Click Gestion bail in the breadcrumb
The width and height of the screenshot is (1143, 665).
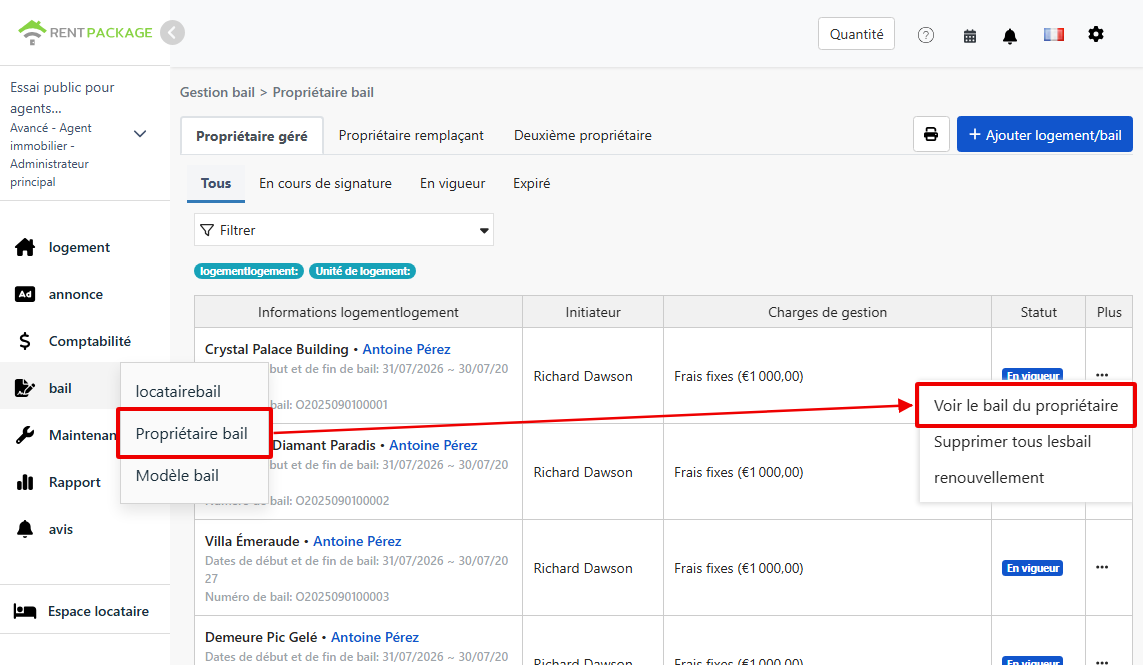[217, 93]
